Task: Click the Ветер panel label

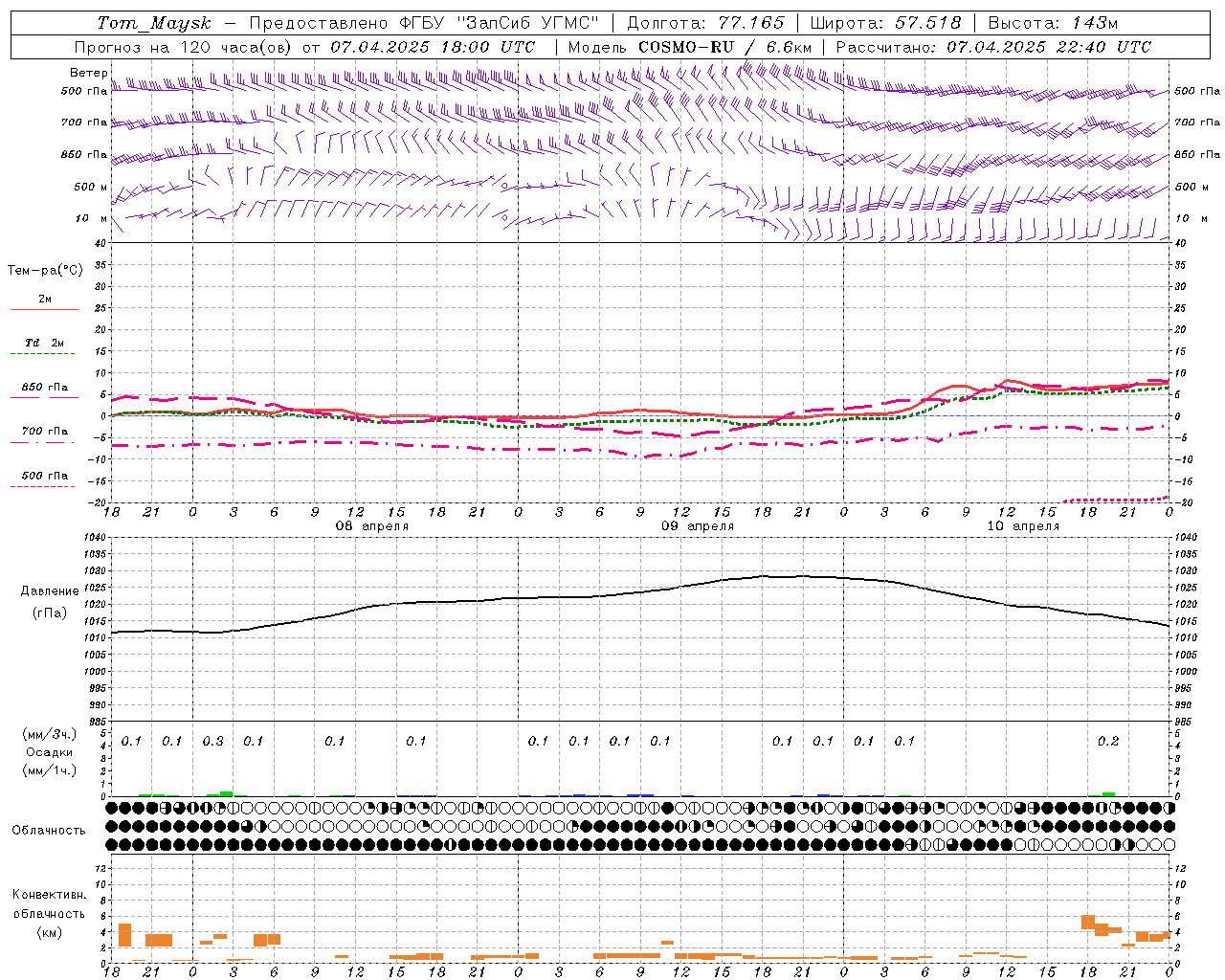Action: click(88, 73)
